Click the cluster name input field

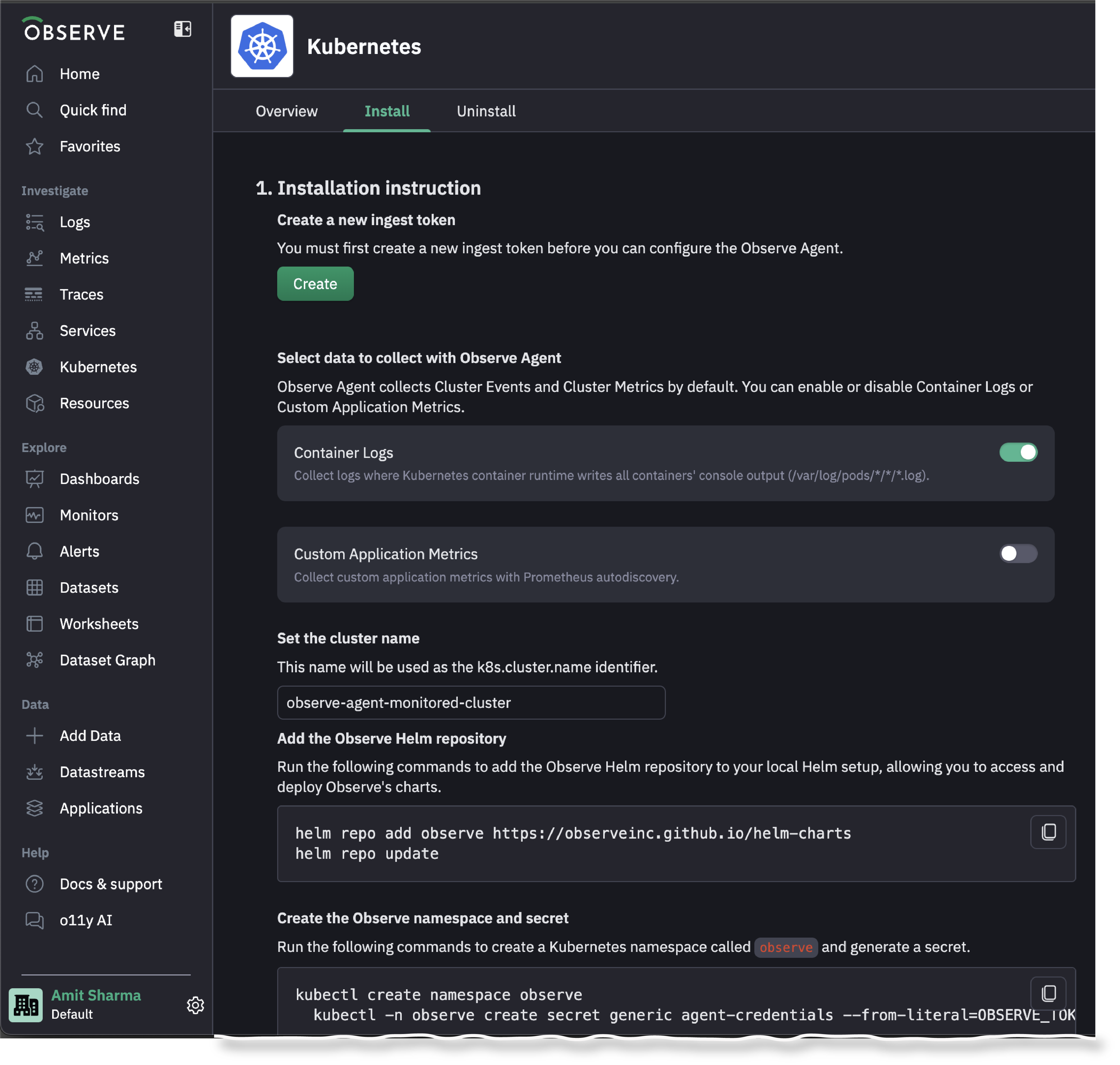[x=472, y=703]
